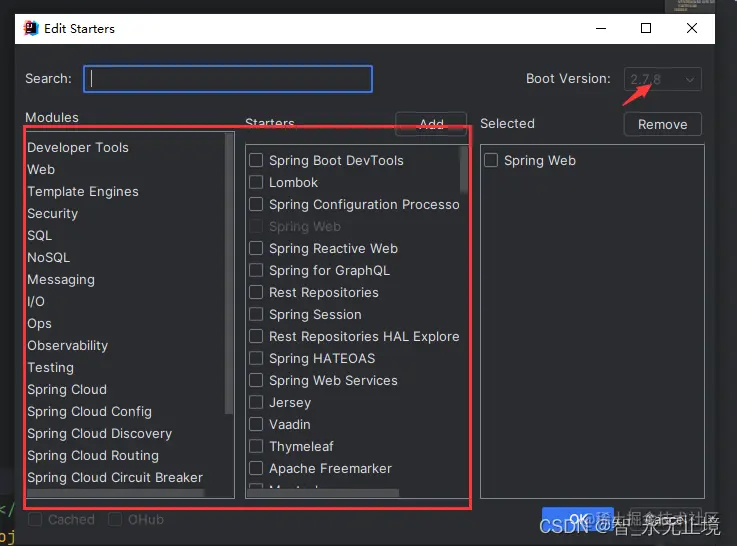Click Modules list vertical scrollbar
The height and width of the screenshot is (546, 737).
229,273
